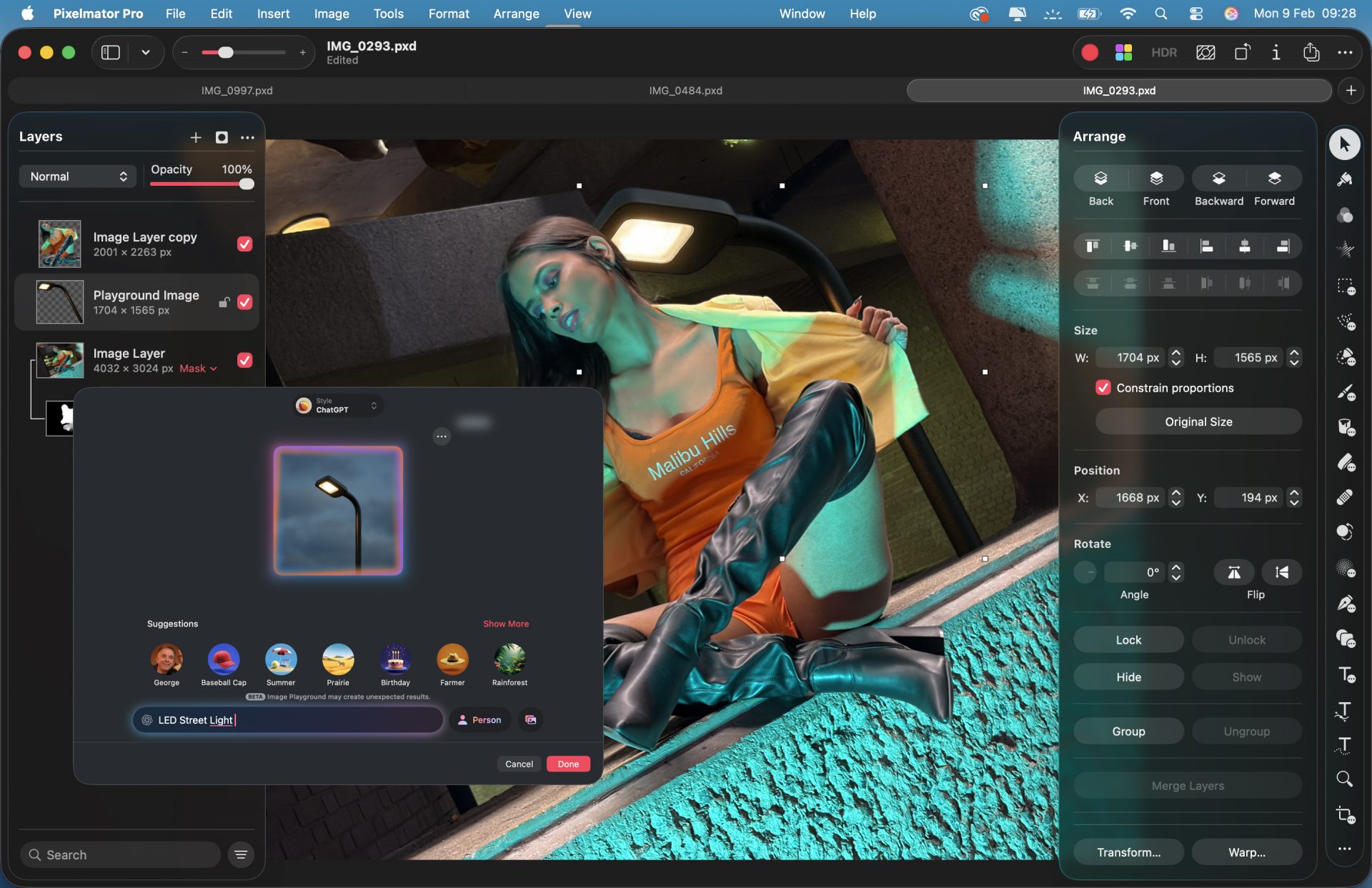Uncheck Constrain proportions
Viewport: 1372px width, 888px height.
pyautogui.click(x=1103, y=388)
